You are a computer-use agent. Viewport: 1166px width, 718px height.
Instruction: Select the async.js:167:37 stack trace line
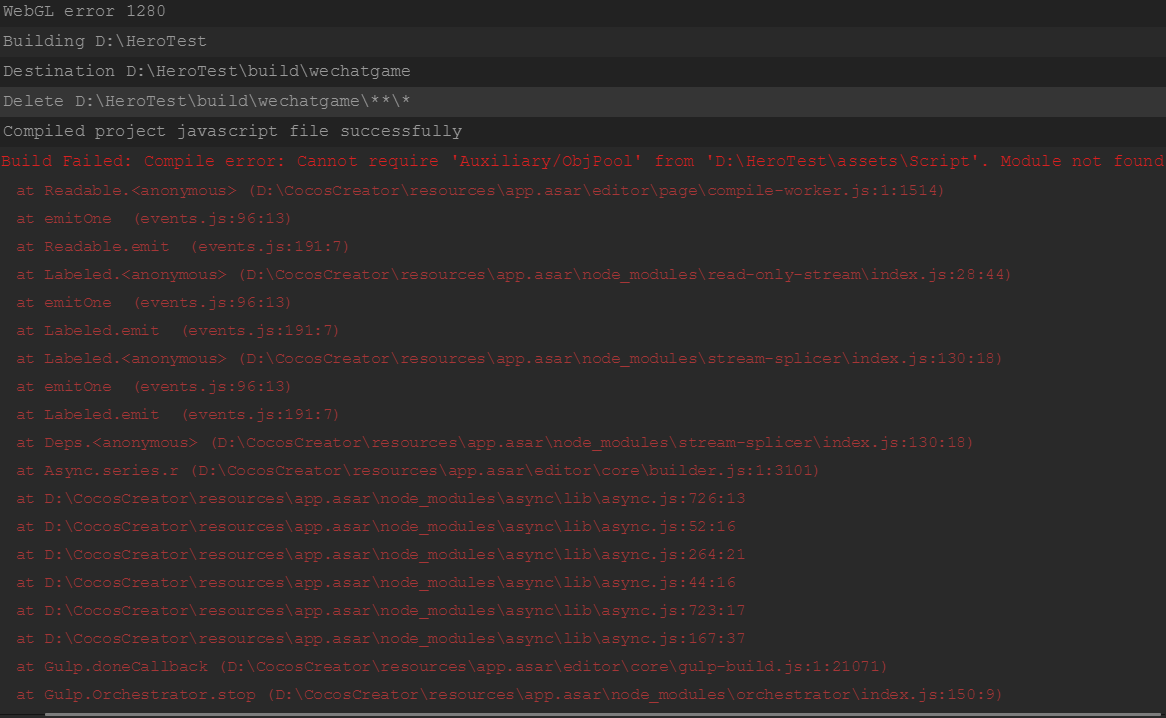(380, 638)
